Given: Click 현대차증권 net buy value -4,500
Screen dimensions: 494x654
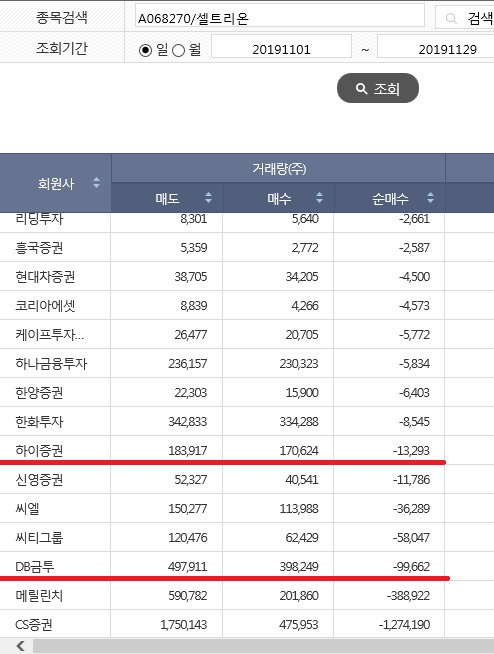Looking at the screenshot, I should 414,277.
